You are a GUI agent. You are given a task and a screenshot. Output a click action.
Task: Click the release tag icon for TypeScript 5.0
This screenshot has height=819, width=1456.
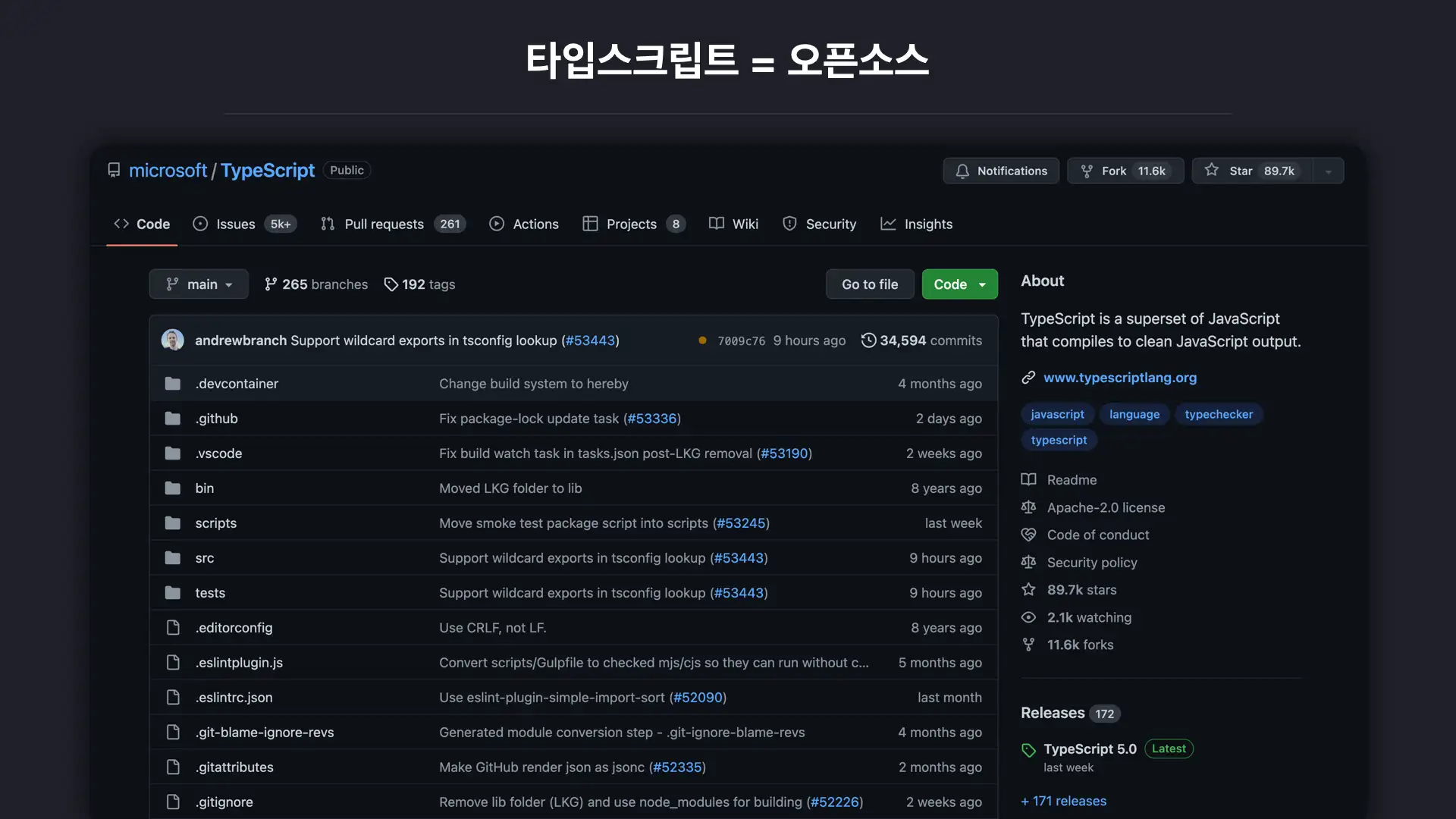pyautogui.click(x=1028, y=750)
